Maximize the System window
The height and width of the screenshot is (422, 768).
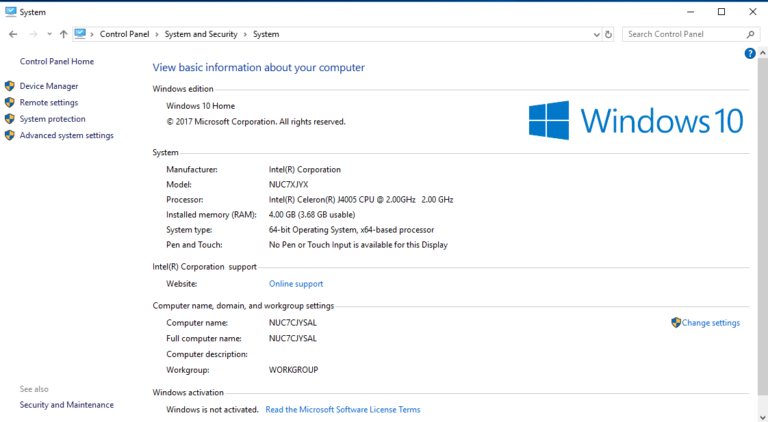pos(721,12)
